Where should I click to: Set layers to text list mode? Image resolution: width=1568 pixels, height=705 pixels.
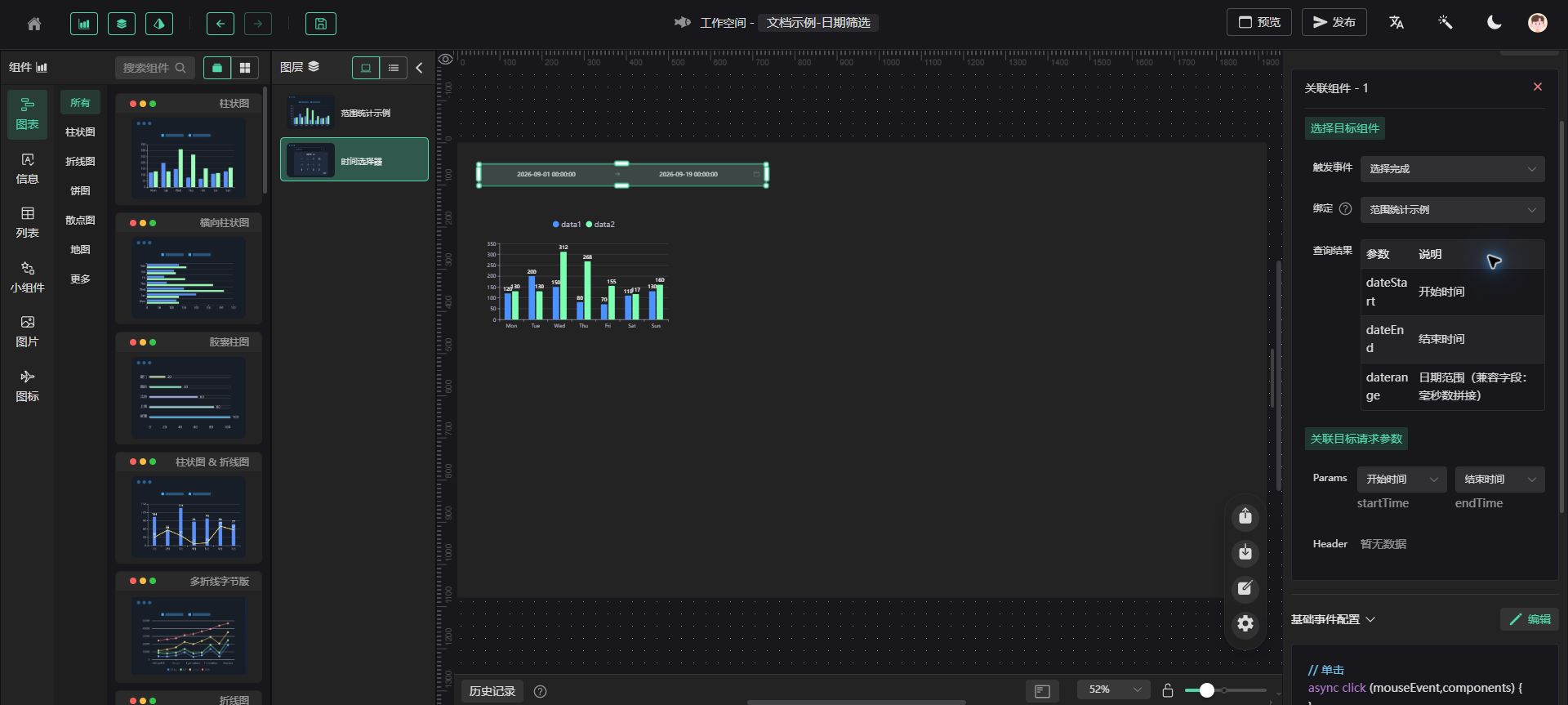tap(394, 68)
